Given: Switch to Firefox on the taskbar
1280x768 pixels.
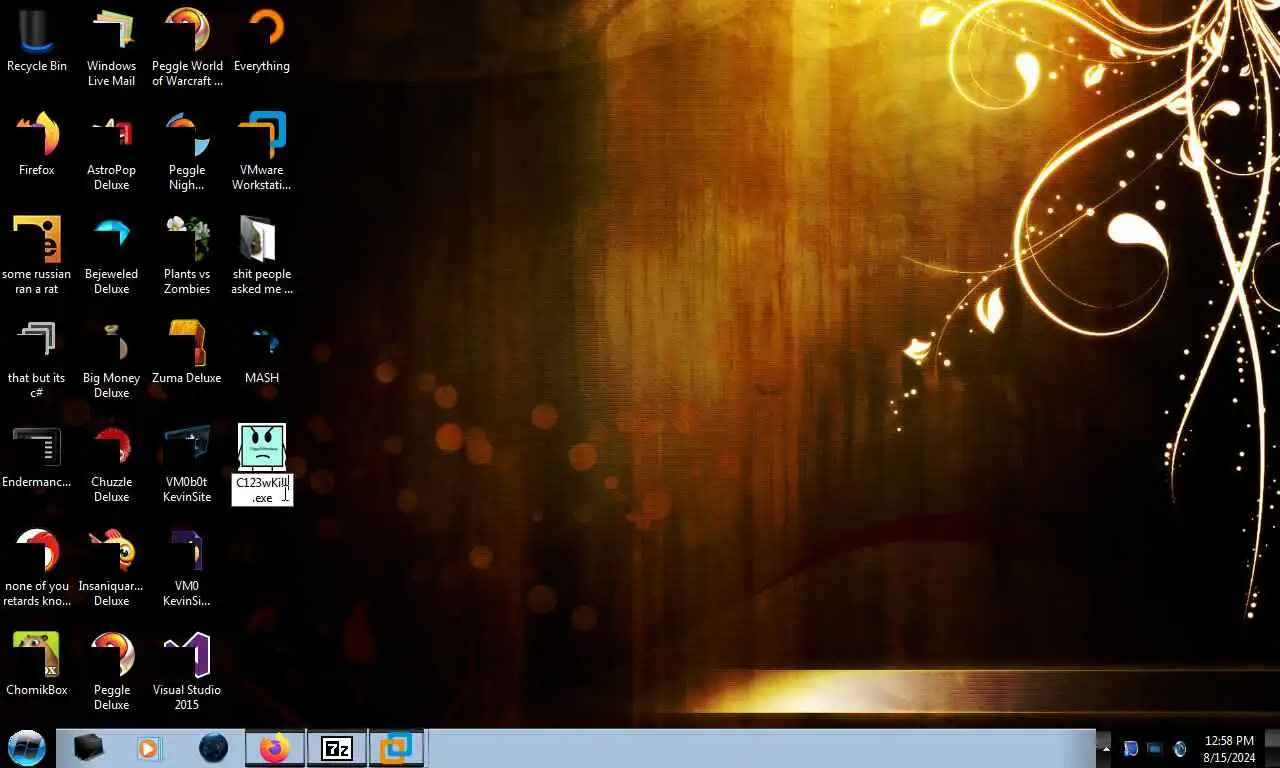Looking at the screenshot, I should tap(274, 747).
